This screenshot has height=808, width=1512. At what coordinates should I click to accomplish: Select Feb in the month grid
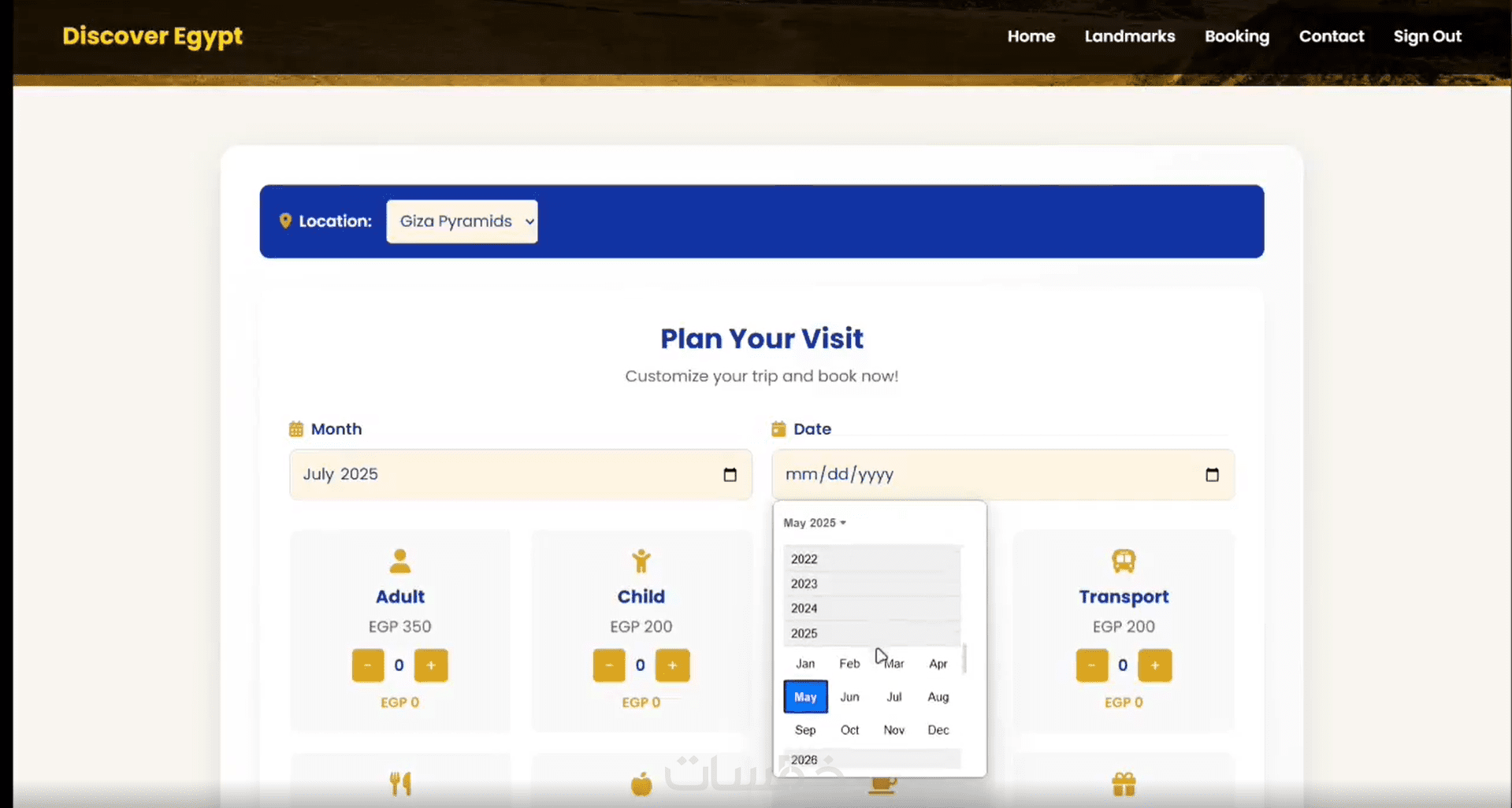[x=849, y=664]
